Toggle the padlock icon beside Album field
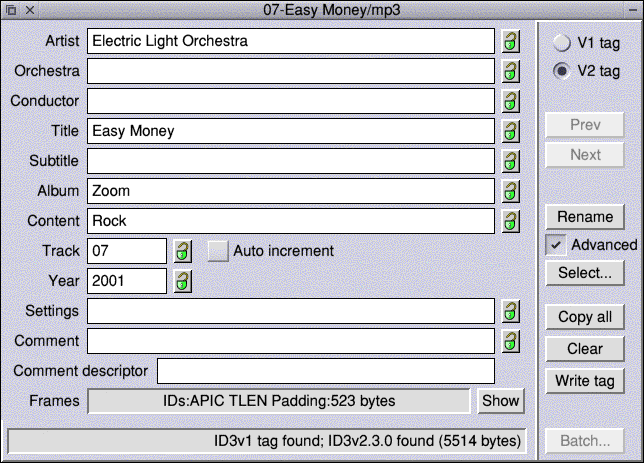 coord(511,191)
